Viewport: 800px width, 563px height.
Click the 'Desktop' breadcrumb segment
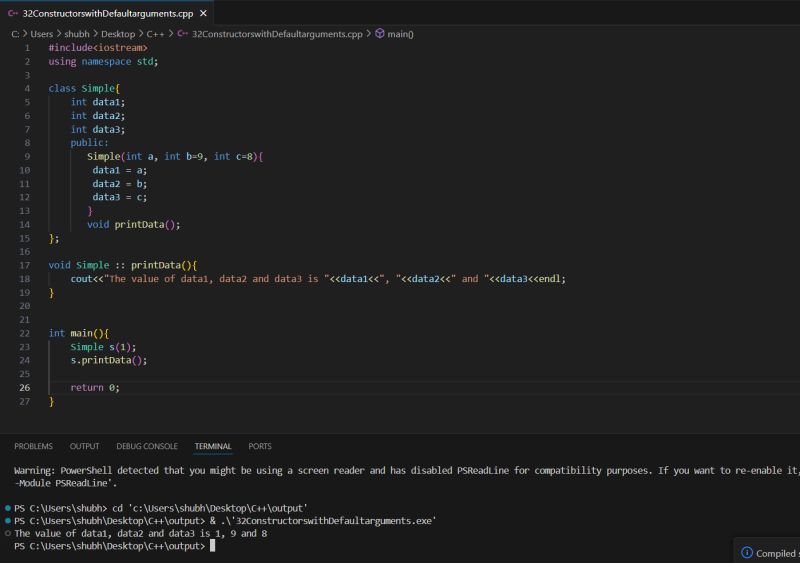pos(118,34)
